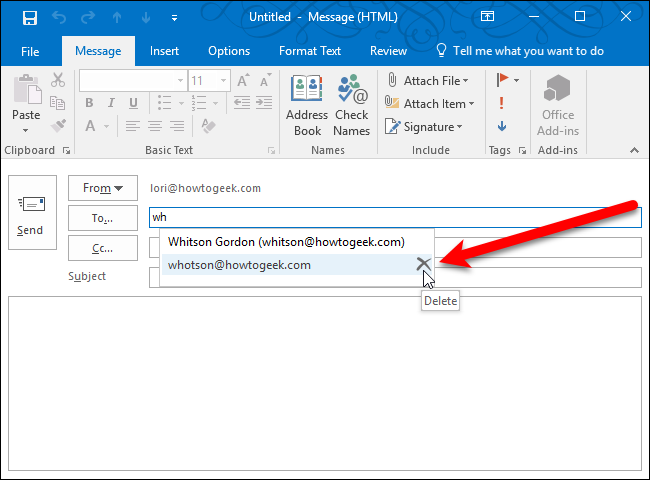Click the Send envelope button

(x=30, y=213)
